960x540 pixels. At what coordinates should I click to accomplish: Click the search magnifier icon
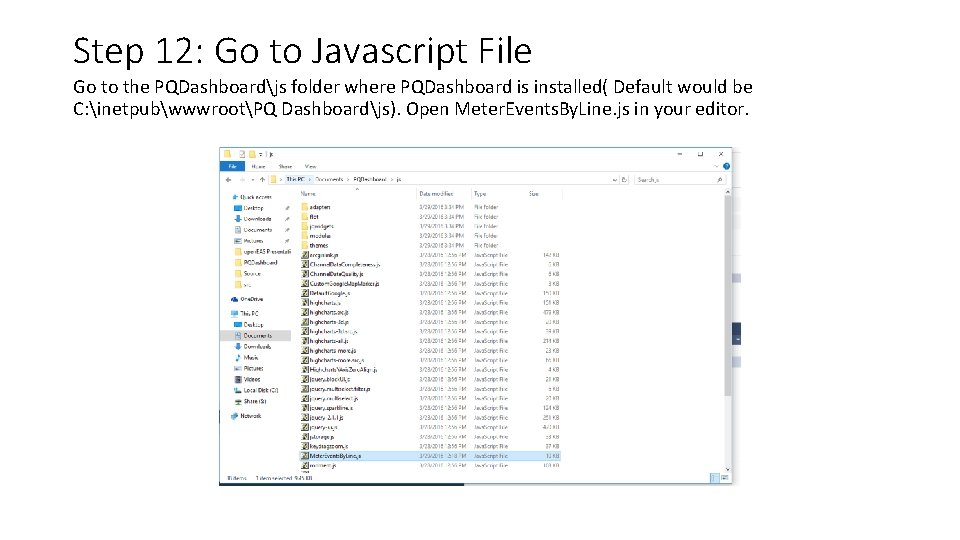pos(719,179)
